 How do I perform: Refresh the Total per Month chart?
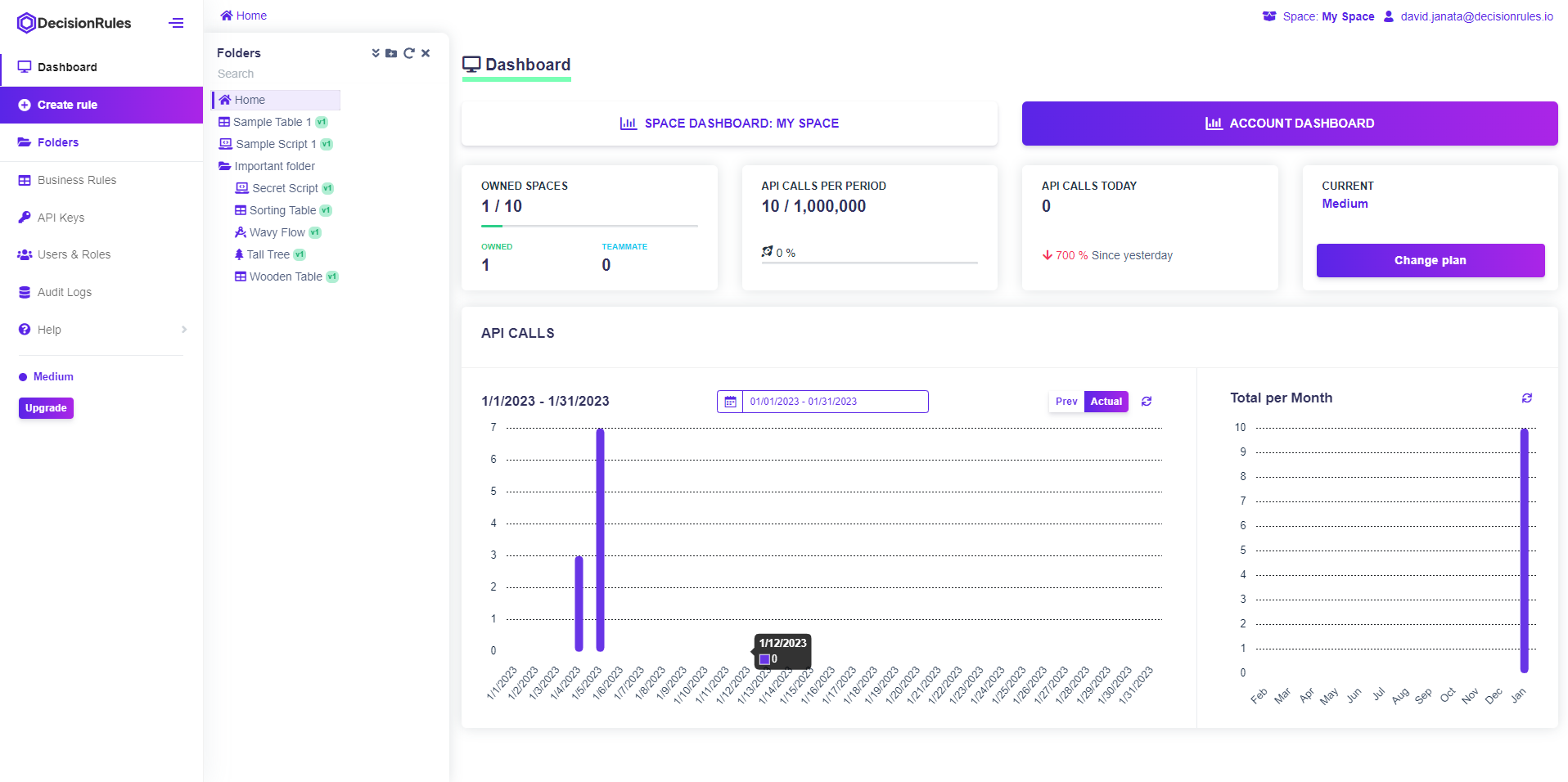1526,398
